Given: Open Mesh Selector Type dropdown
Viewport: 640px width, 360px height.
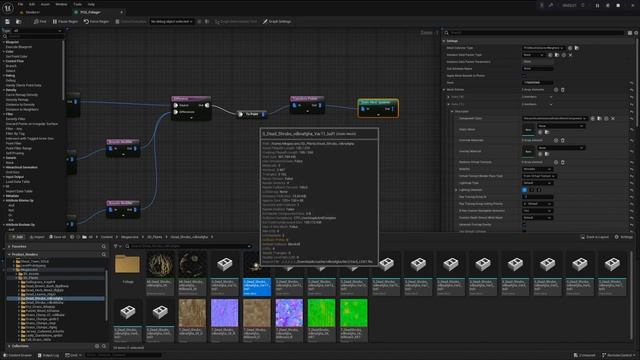Looking at the screenshot, I should coord(543,48).
